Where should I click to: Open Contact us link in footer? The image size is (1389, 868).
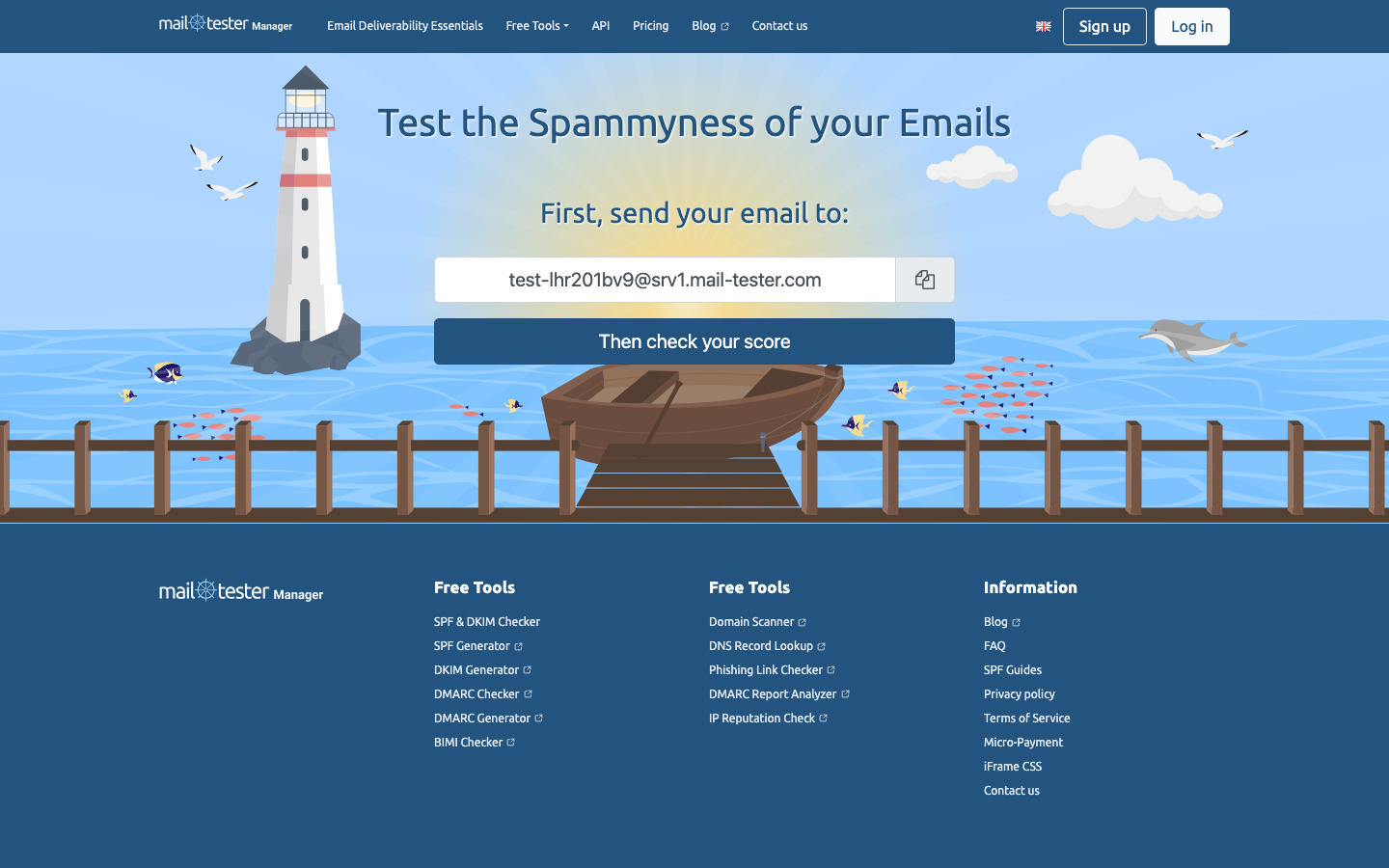(1012, 791)
